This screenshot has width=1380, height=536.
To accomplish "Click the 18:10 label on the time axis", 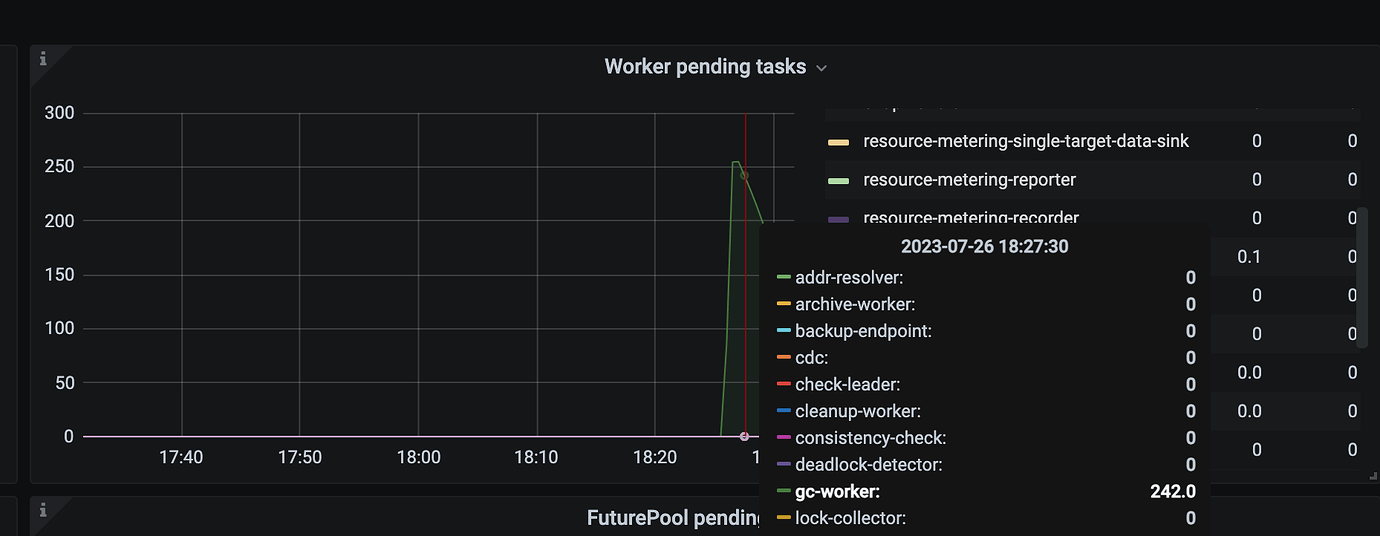I will (x=537, y=457).
